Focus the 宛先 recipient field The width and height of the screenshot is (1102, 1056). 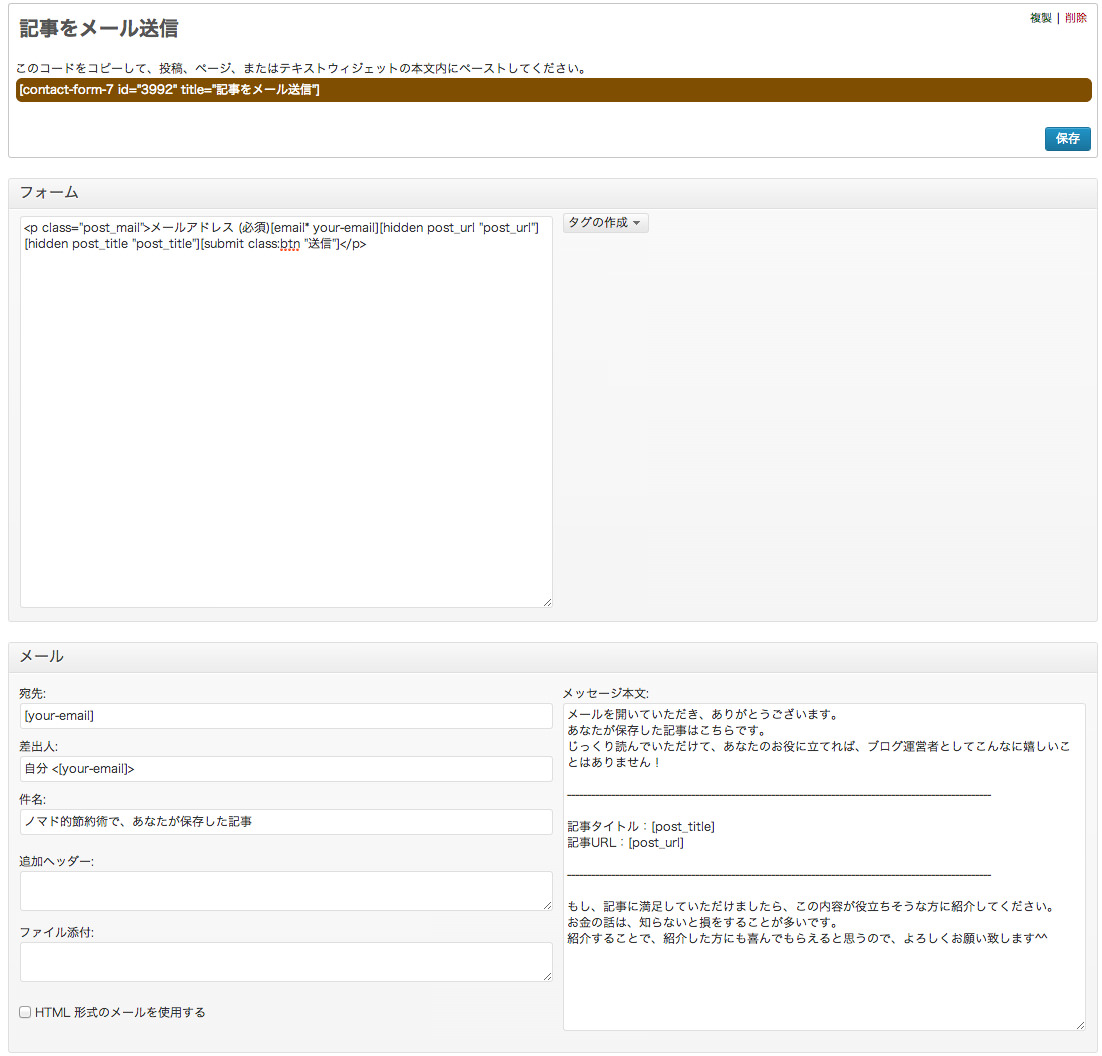tap(286, 716)
